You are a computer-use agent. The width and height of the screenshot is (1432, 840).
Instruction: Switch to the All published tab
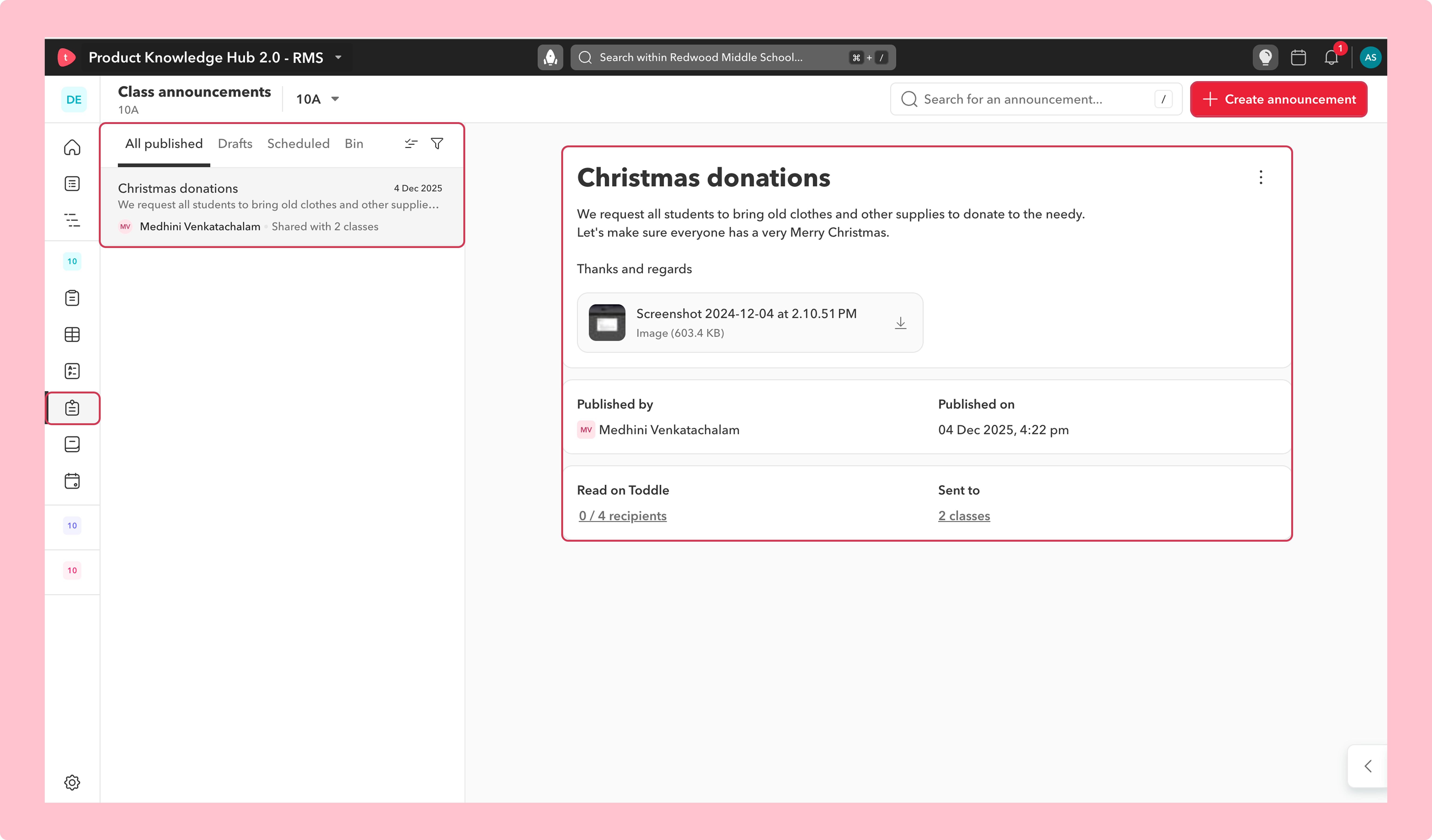(x=164, y=144)
